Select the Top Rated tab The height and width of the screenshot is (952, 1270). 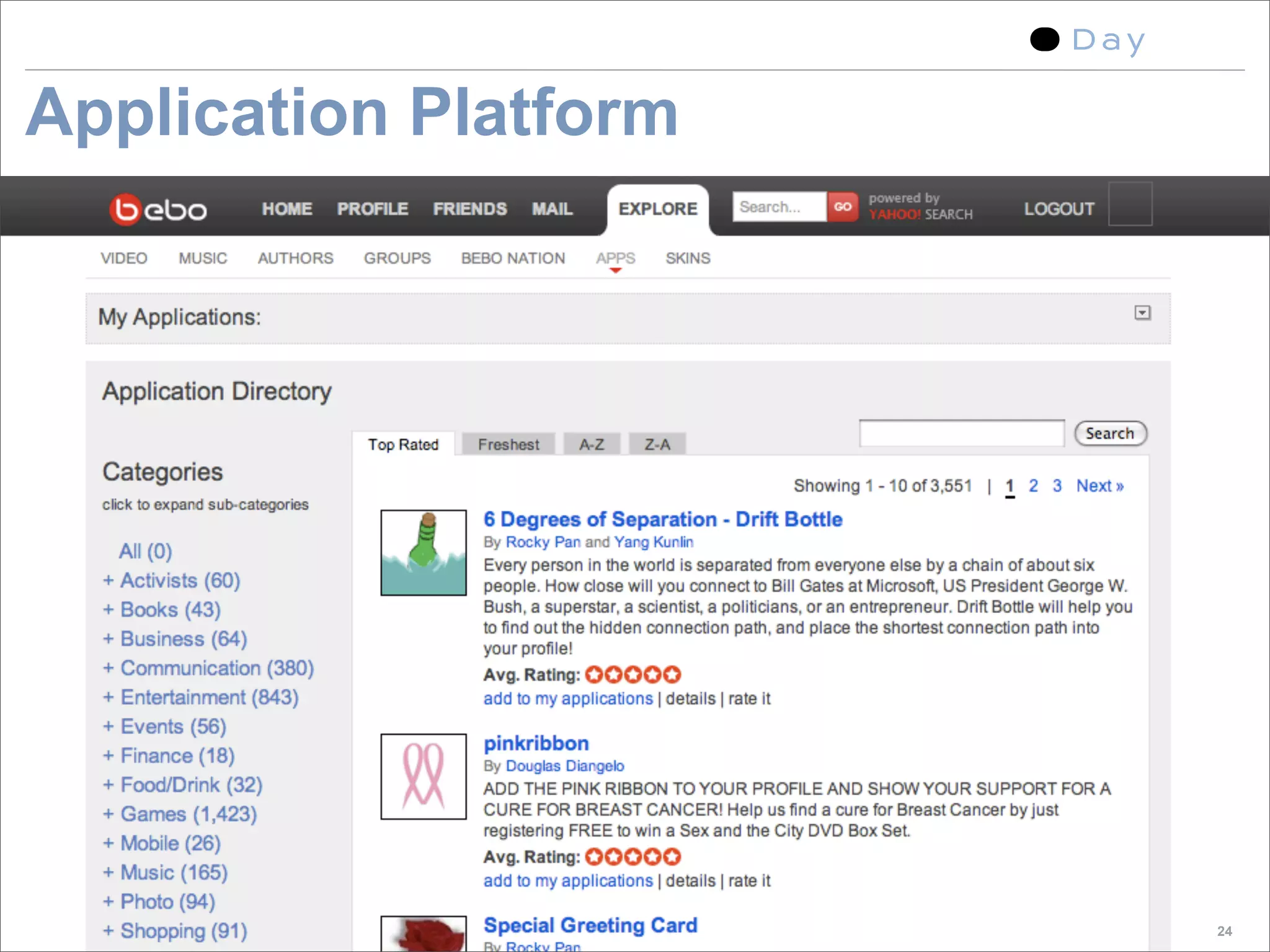point(403,444)
